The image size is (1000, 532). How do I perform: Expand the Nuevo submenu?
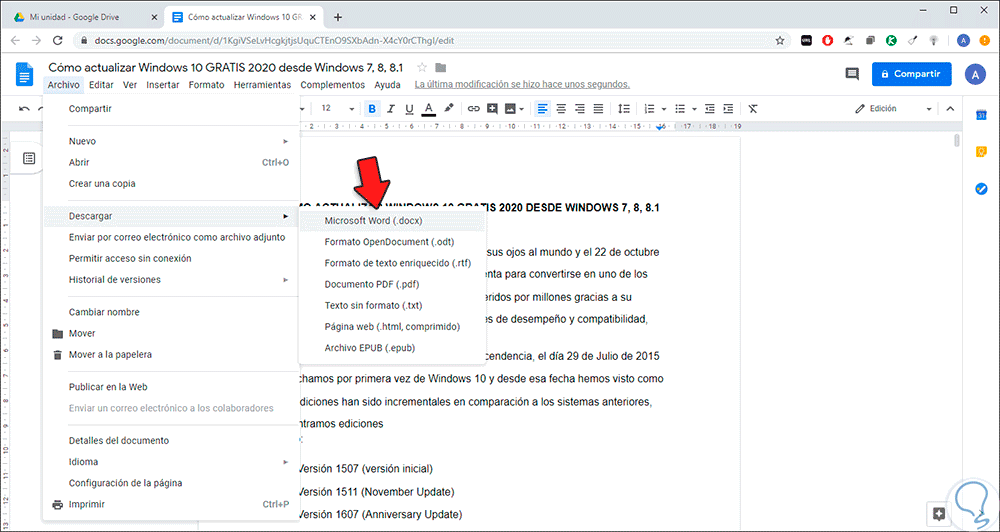pyautogui.click(x=171, y=141)
